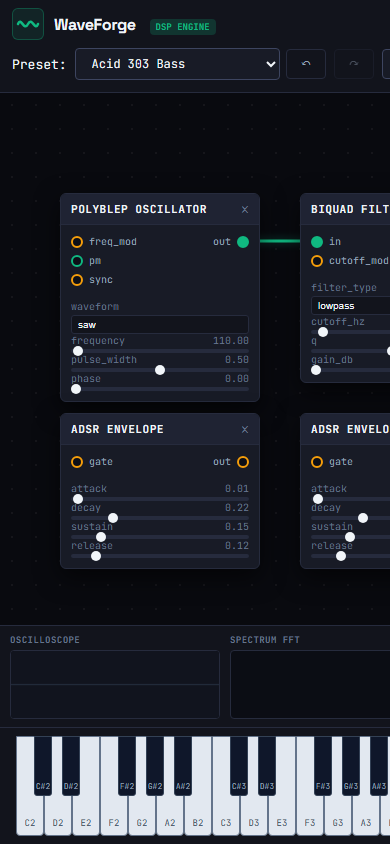
Task: Click the DSP ENGINE badge
Action: coord(183,27)
